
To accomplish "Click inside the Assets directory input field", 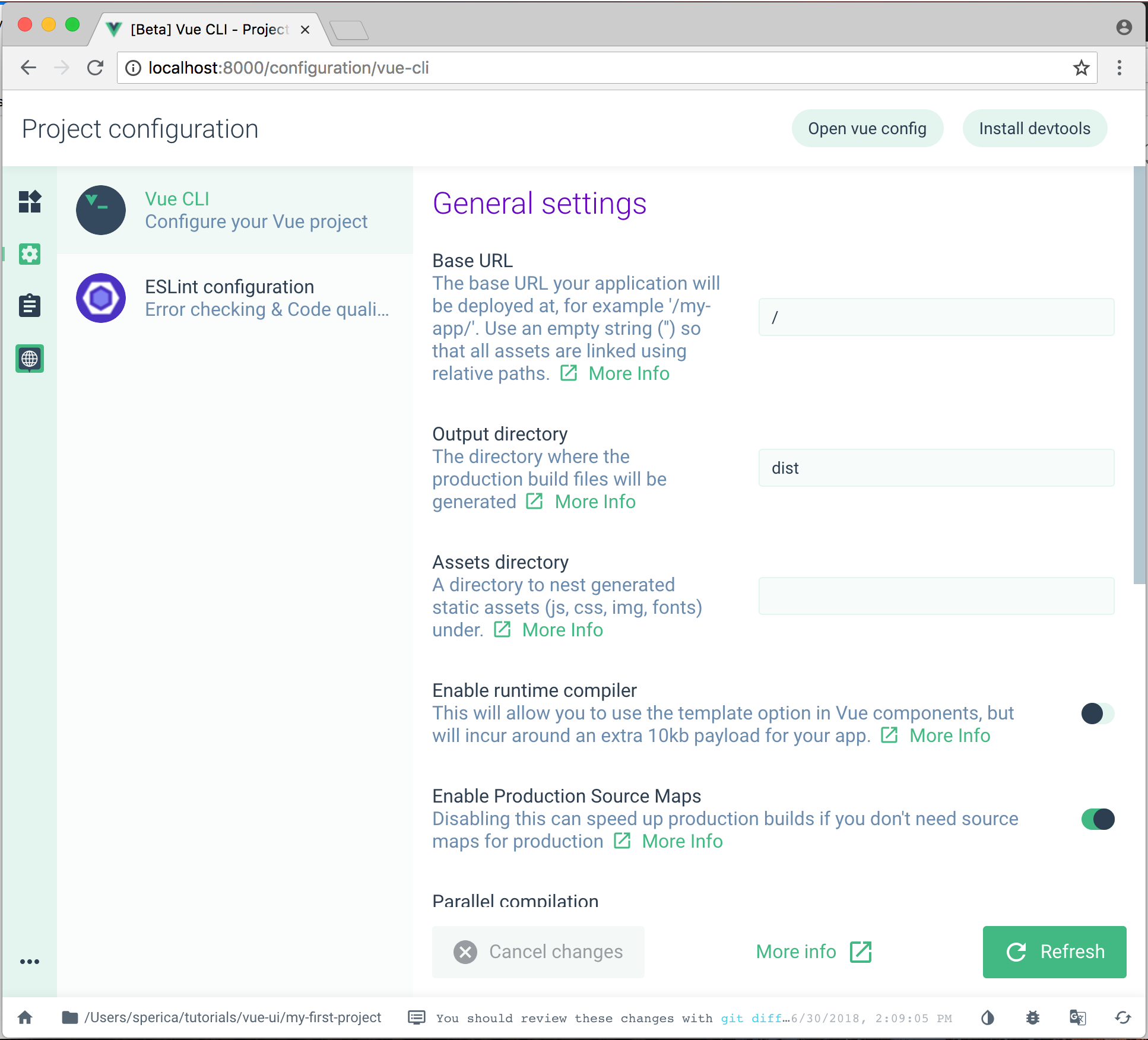I will pos(935,596).
